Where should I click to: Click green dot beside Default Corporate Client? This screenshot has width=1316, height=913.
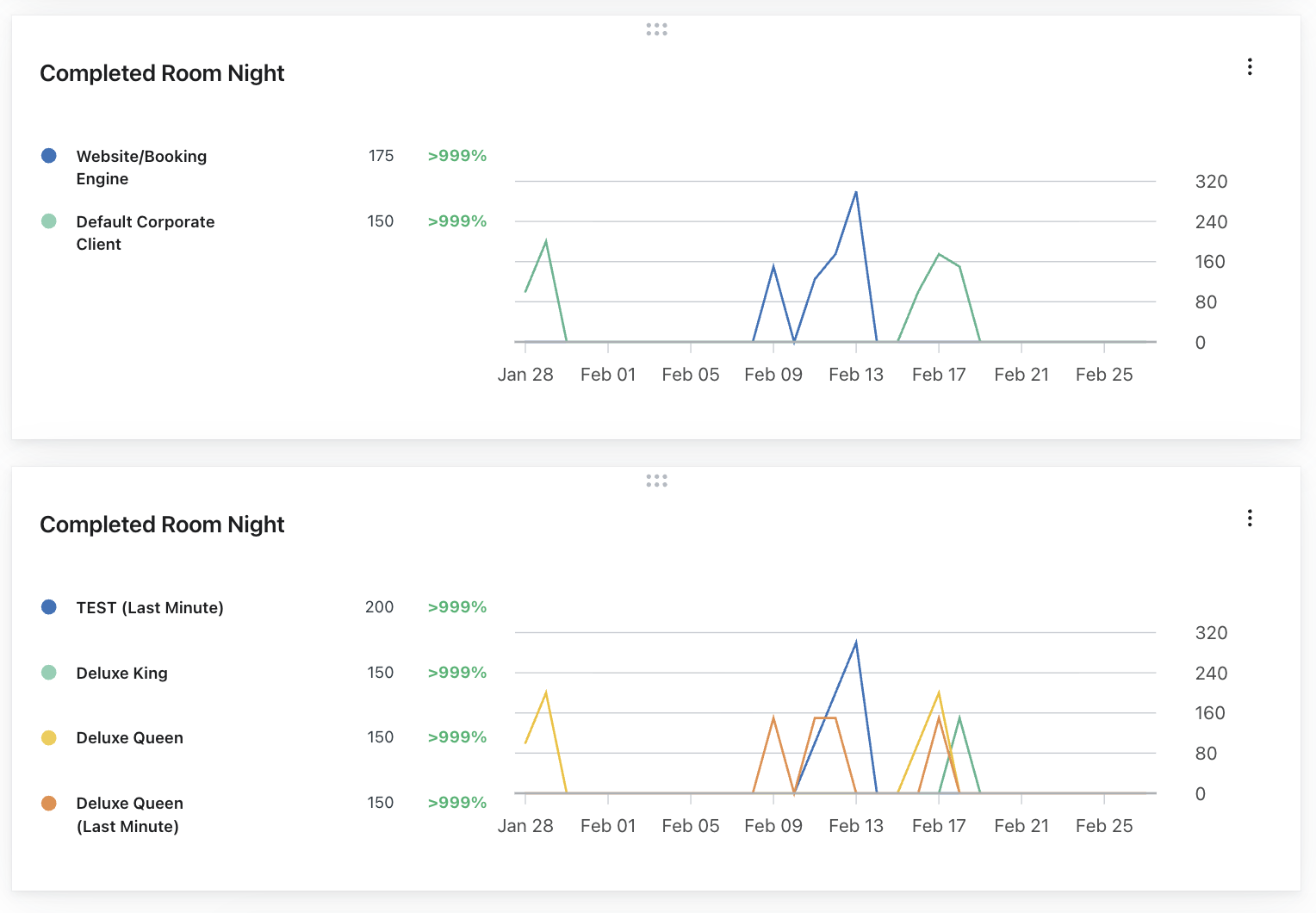49,221
